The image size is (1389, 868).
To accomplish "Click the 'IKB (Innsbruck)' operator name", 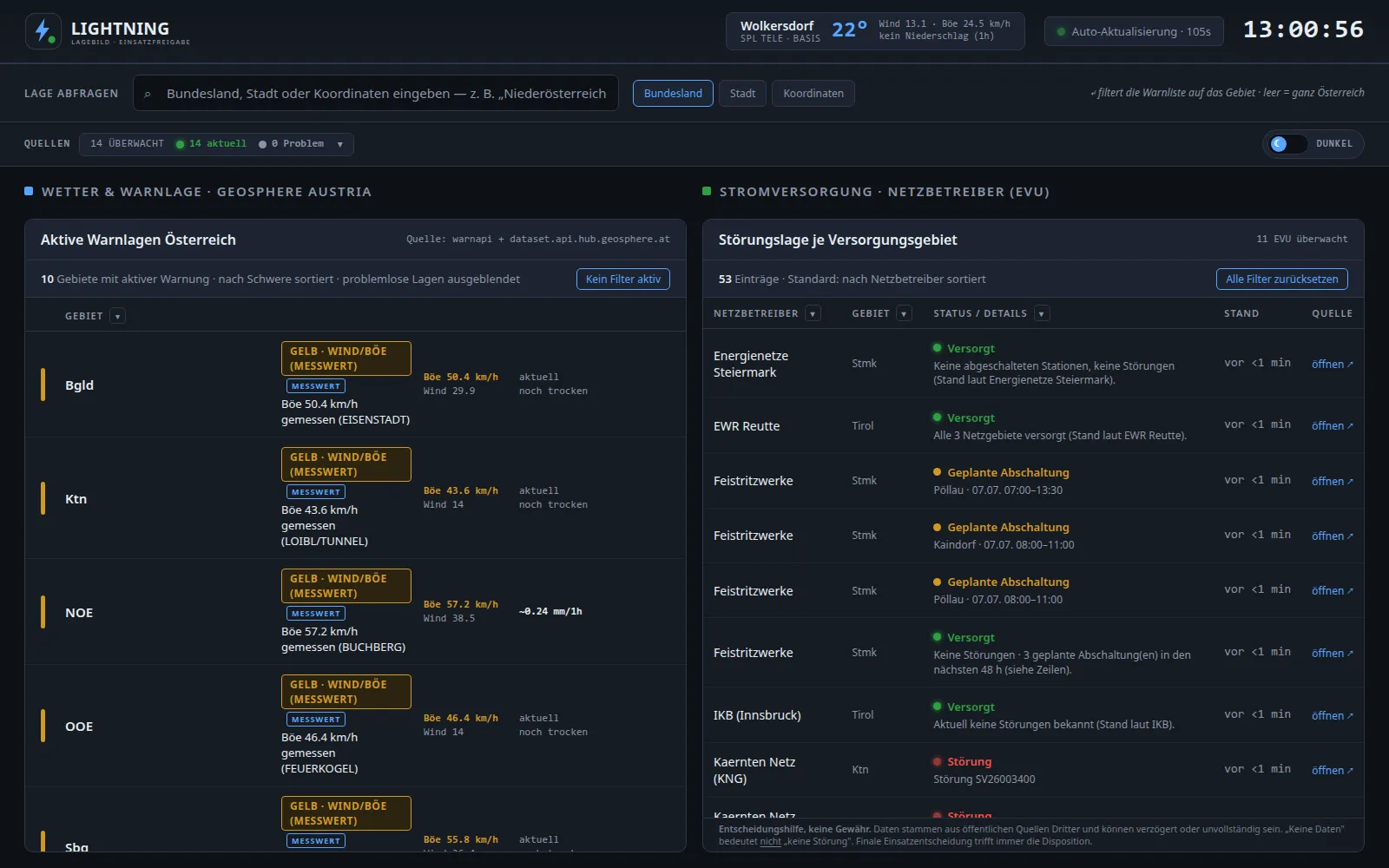I will (757, 715).
